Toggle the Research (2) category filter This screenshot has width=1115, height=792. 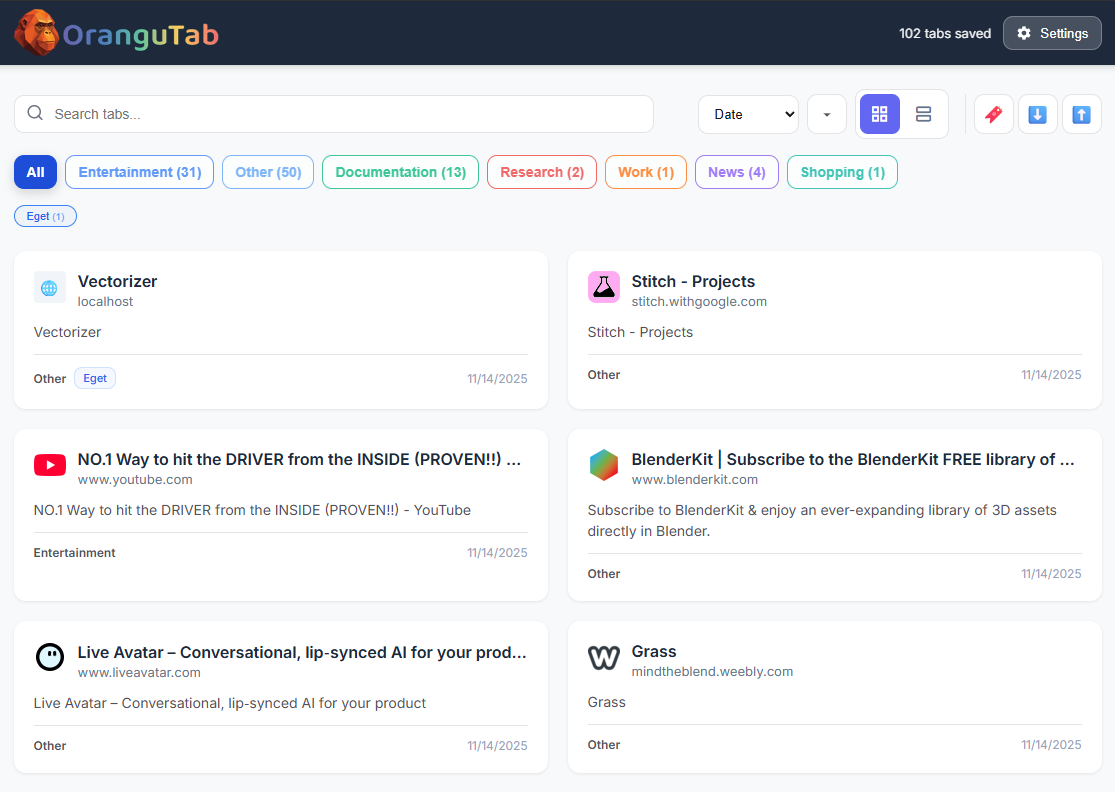541,172
